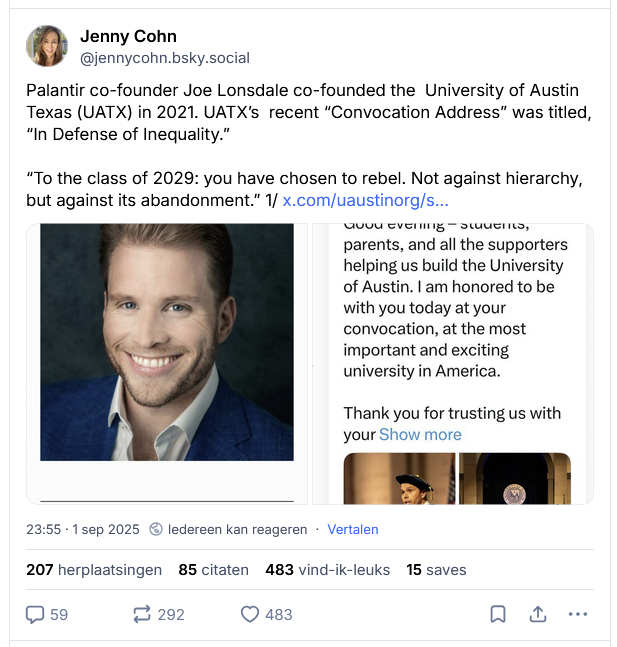Click the 15 saves count
Screen dimensions: 617x647
click(436, 570)
